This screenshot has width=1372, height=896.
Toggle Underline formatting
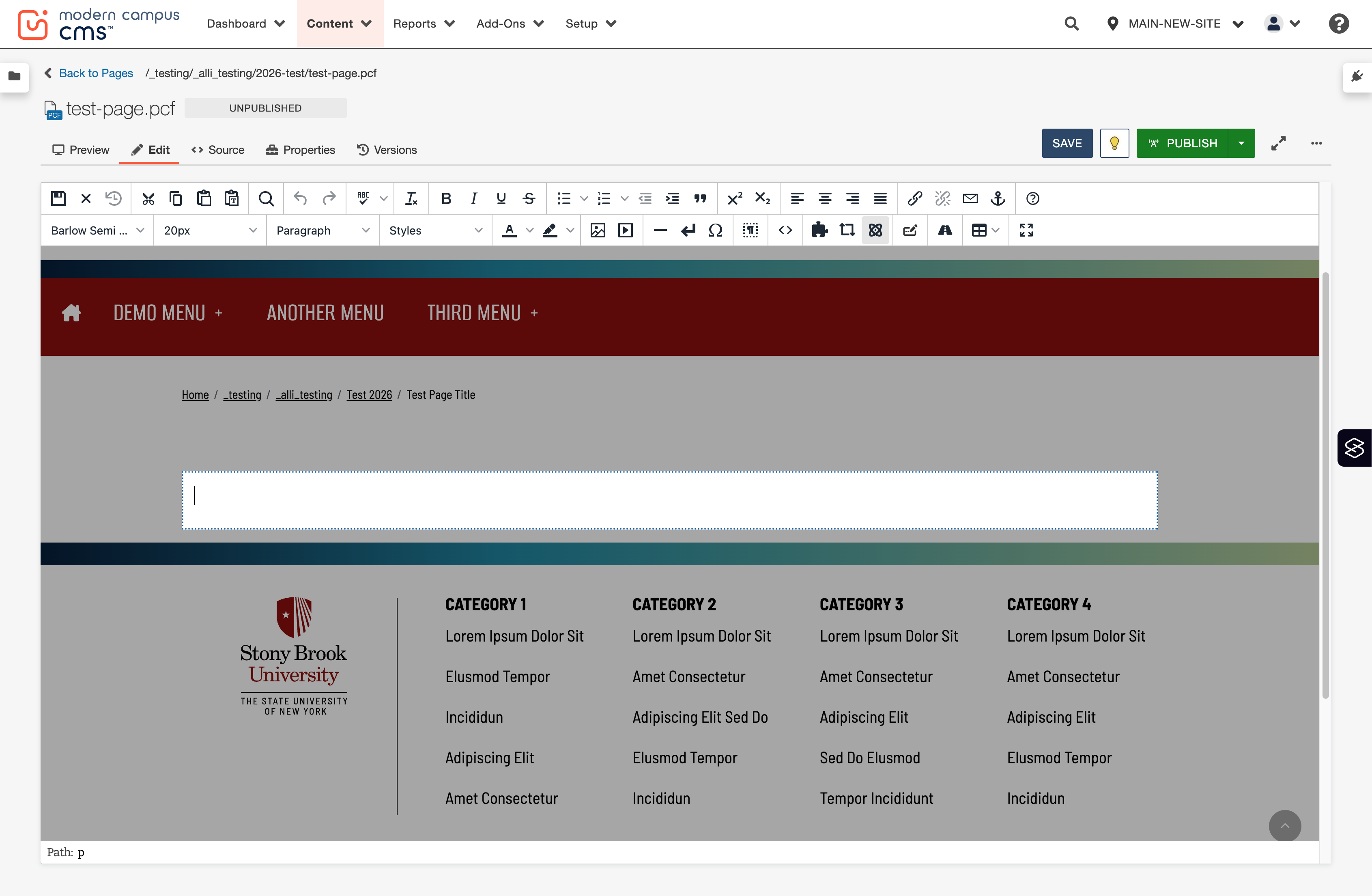(x=501, y=198)
